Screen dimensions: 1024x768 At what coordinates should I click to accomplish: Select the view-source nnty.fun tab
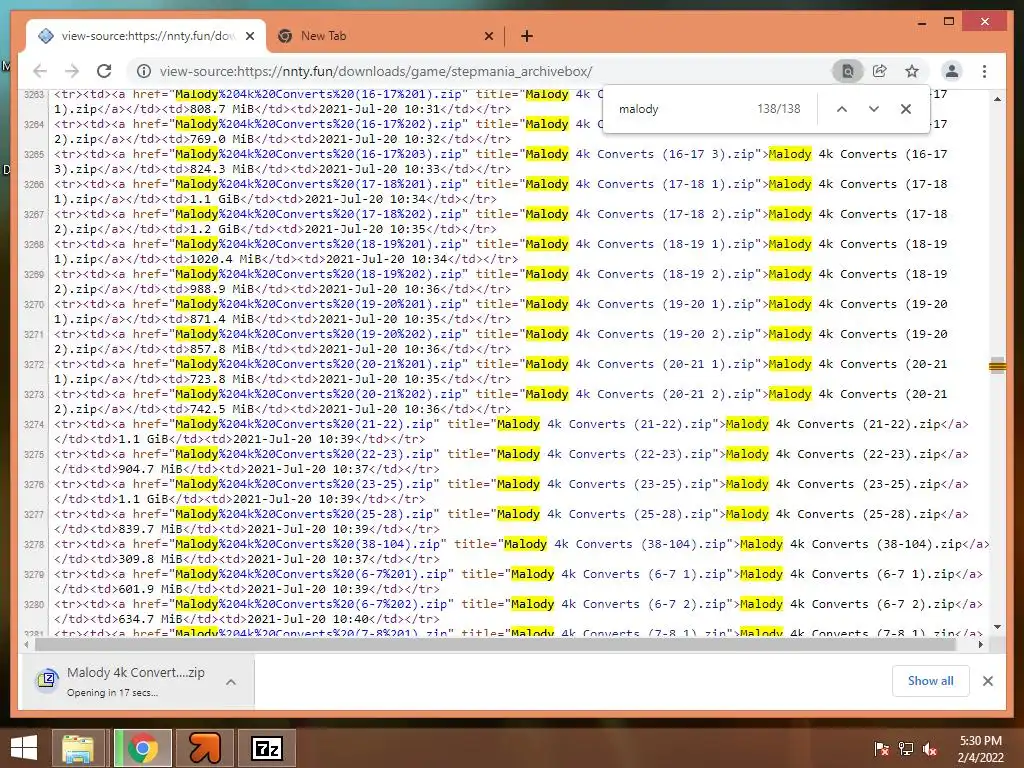click(146, 37)
